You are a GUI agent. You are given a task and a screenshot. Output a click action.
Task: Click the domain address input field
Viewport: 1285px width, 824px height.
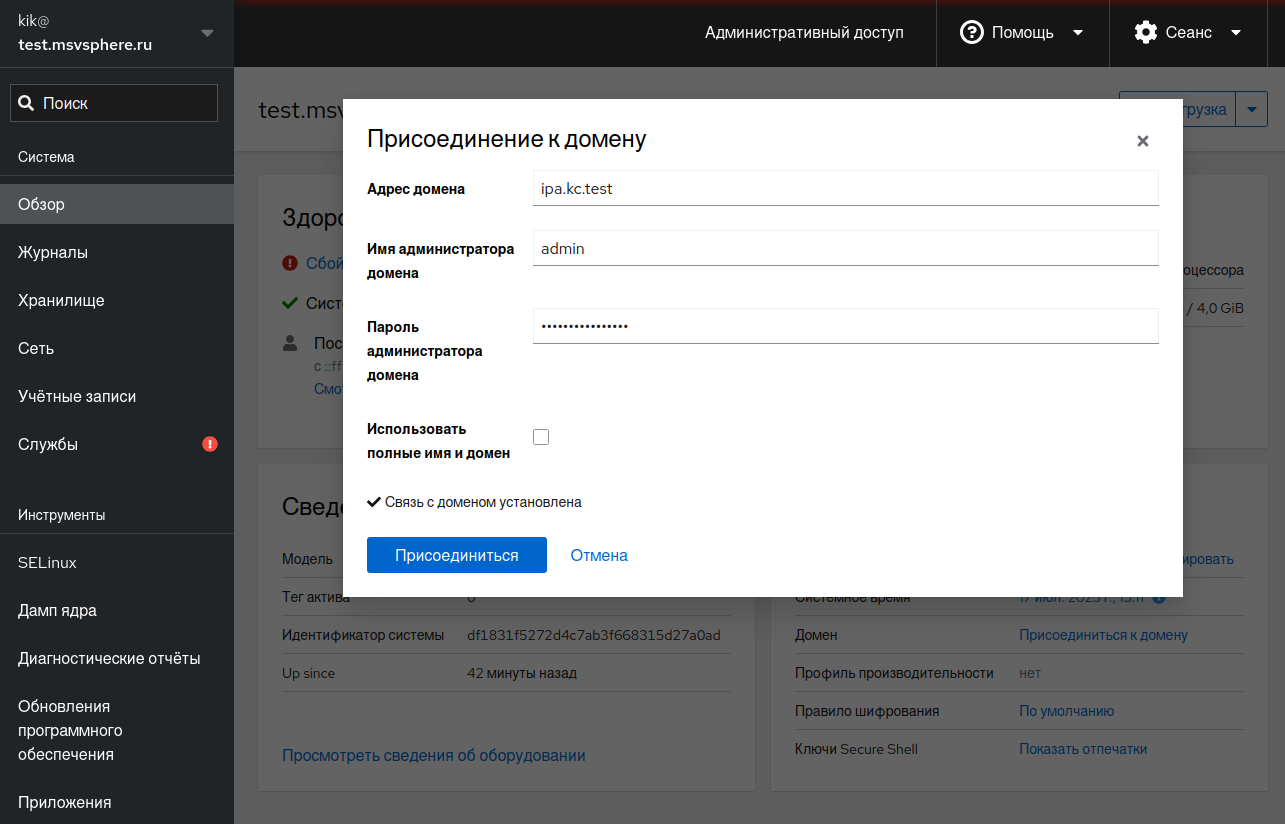coord(845,188)
